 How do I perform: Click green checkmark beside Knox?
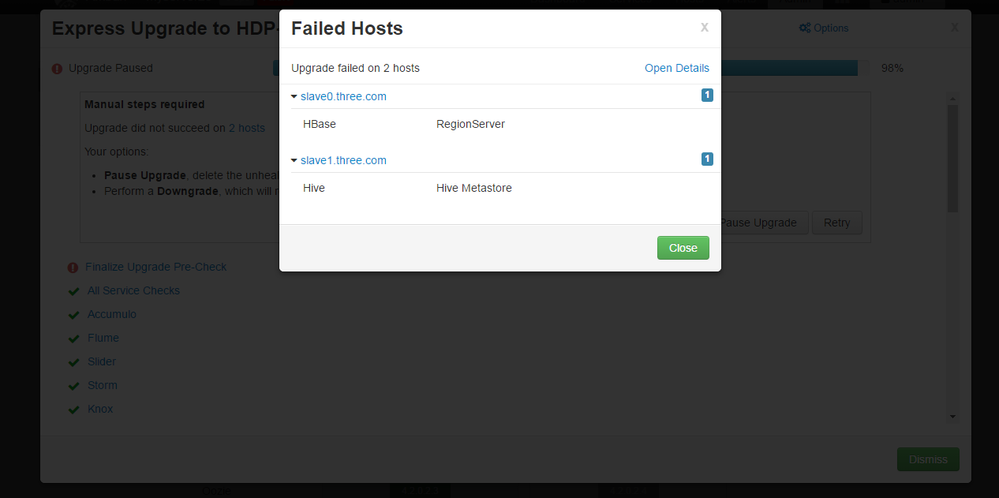pyautogui.click(x=73, y=410)
